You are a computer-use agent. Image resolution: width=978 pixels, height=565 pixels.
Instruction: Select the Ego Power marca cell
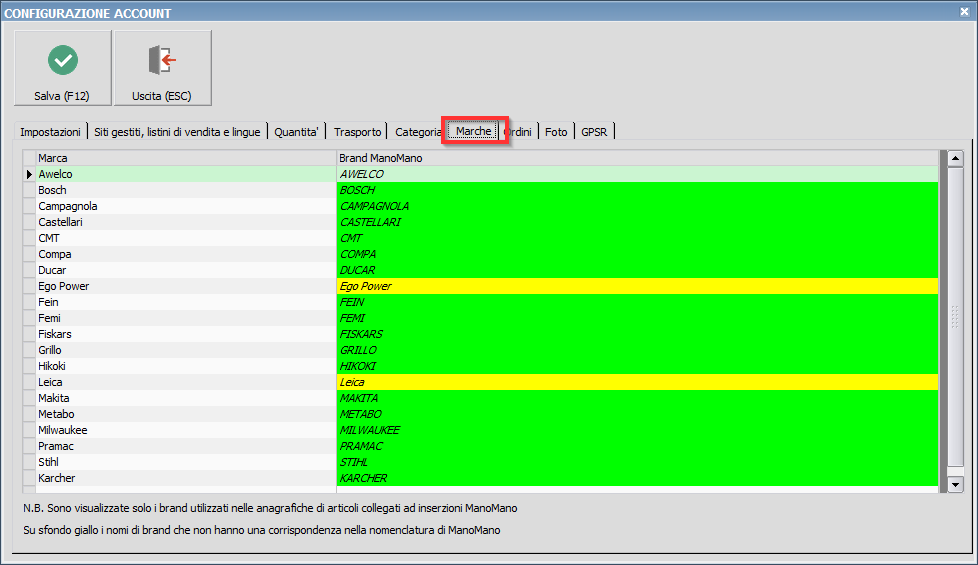click(x=186, y=286)
